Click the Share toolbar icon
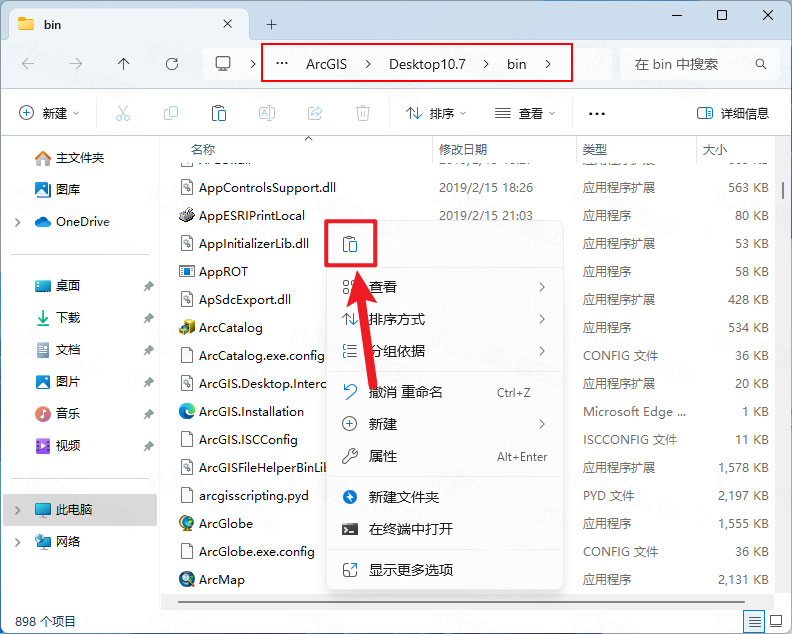The image size is (792, 634). click(x=315, y=113)
